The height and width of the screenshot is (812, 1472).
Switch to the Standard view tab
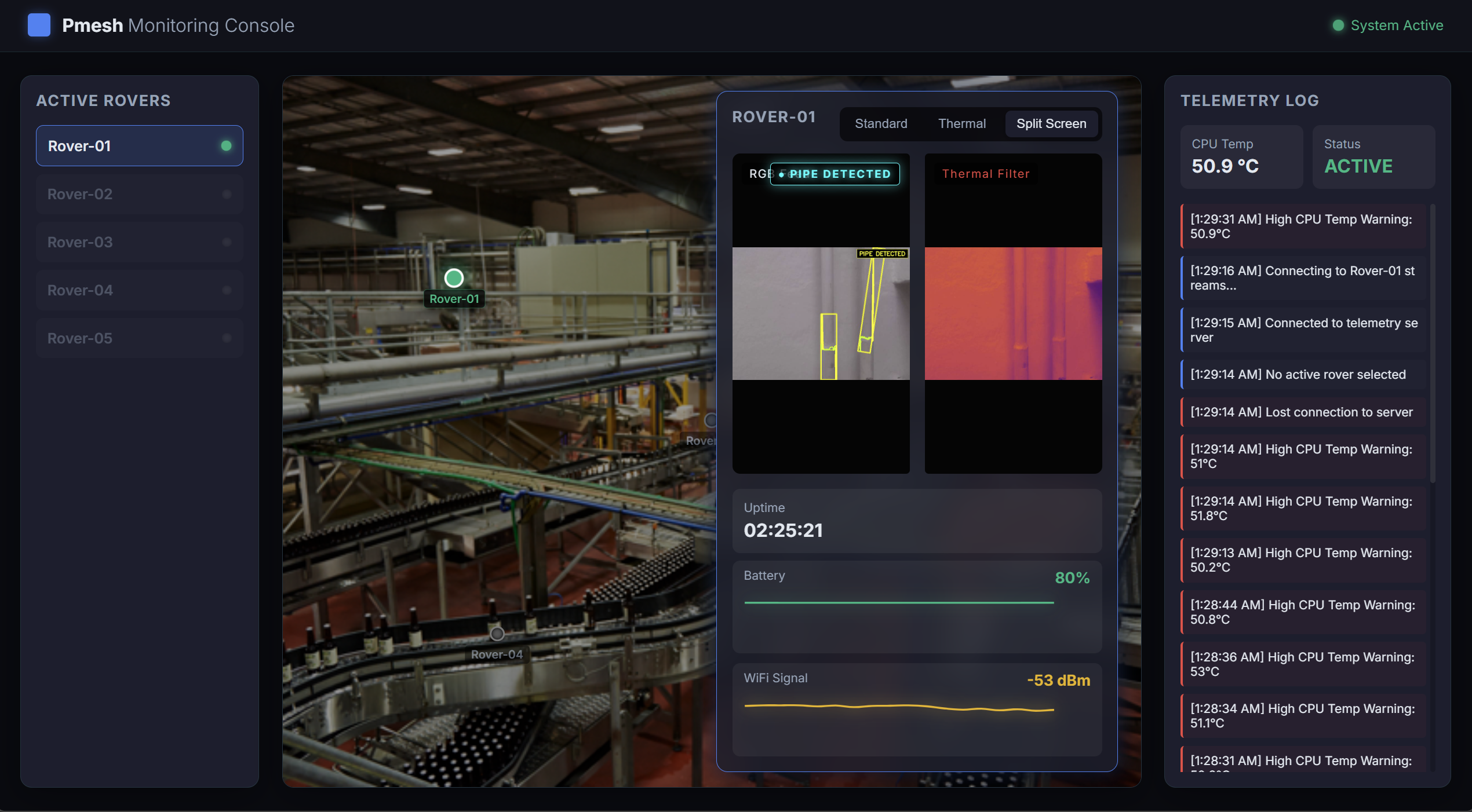coord(880,123)
